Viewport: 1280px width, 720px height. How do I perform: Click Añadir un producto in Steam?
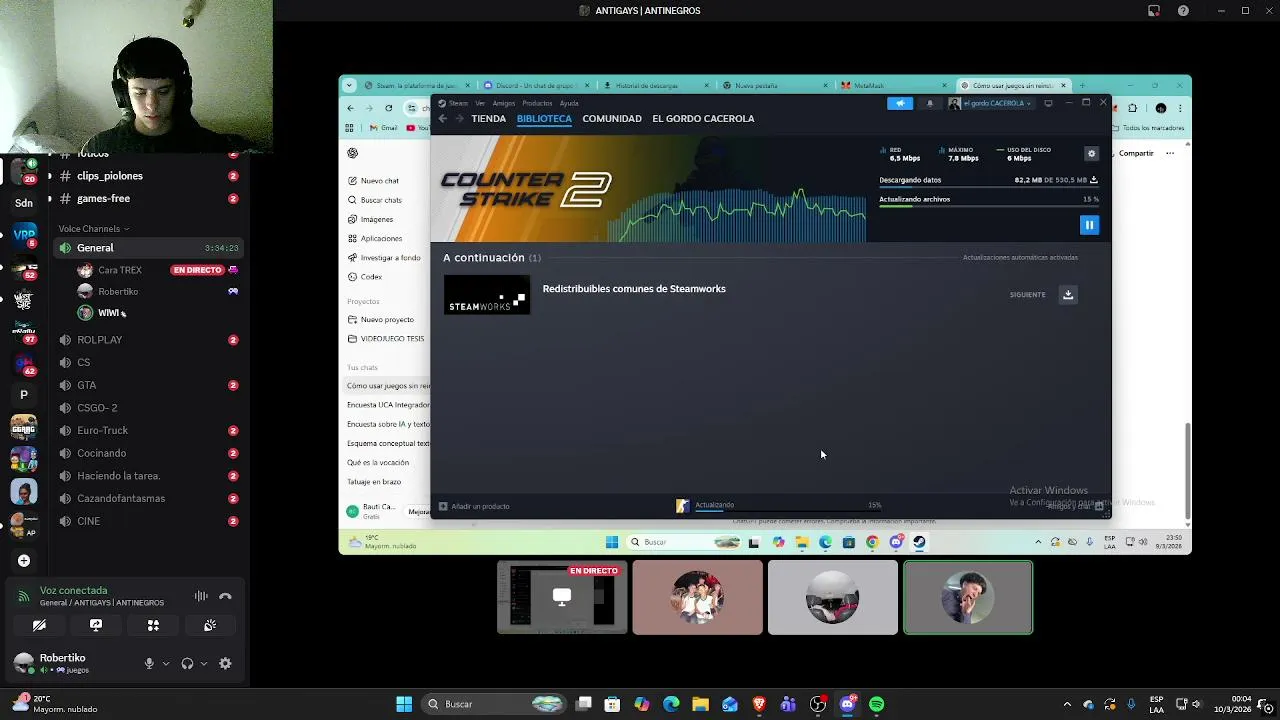[475, 506]
